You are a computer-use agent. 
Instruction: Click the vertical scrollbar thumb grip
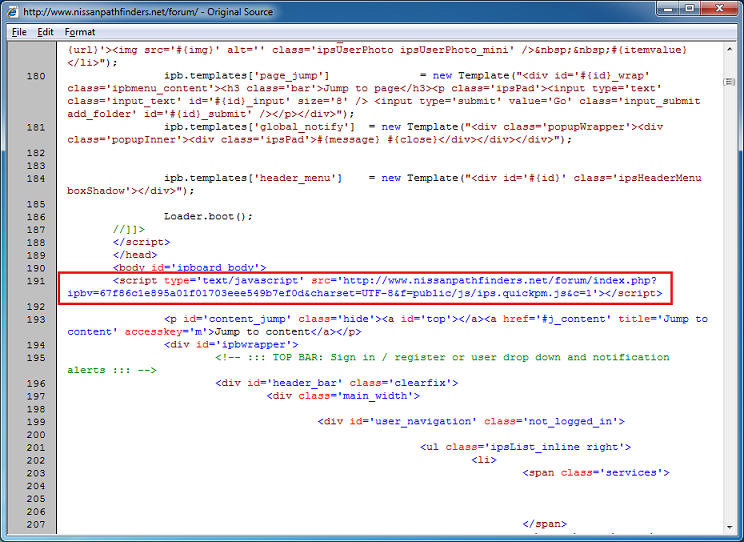point(729,82)
